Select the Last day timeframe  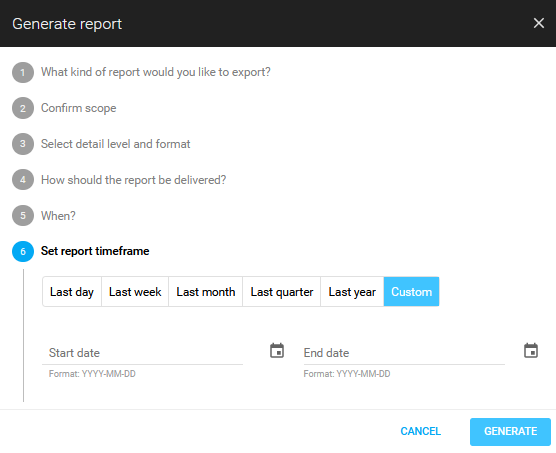tap(72, 292)
